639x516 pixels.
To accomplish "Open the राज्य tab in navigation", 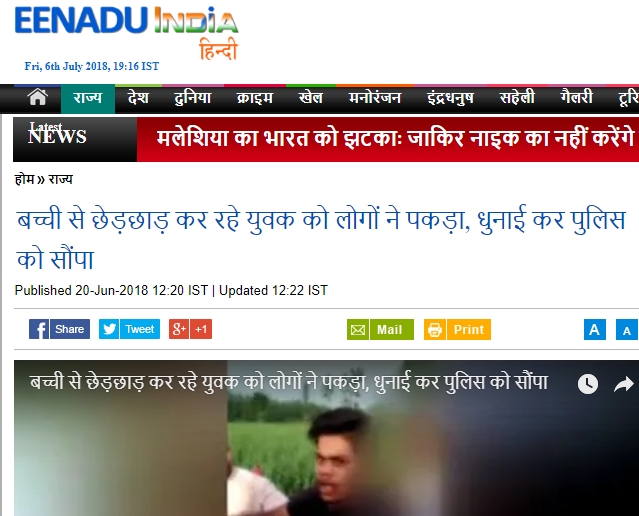I will coord(88,98).
